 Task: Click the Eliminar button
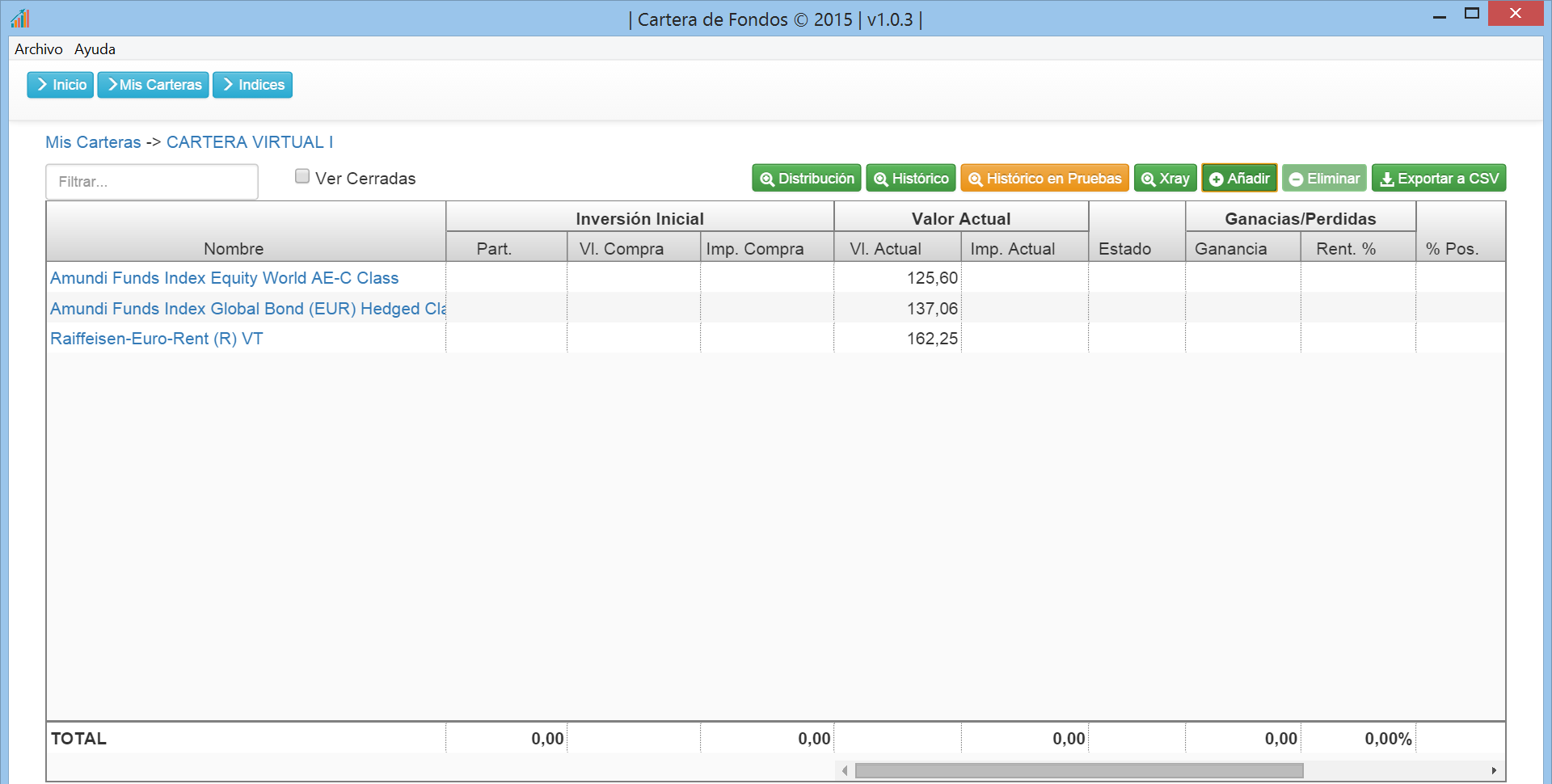[x=1324, y=179]
